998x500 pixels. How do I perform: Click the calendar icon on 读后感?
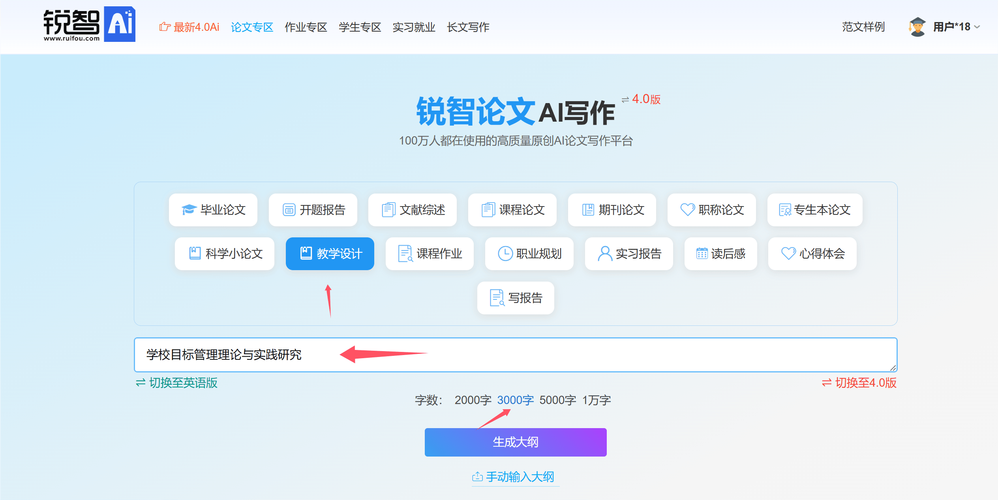(x=702, y=253)
